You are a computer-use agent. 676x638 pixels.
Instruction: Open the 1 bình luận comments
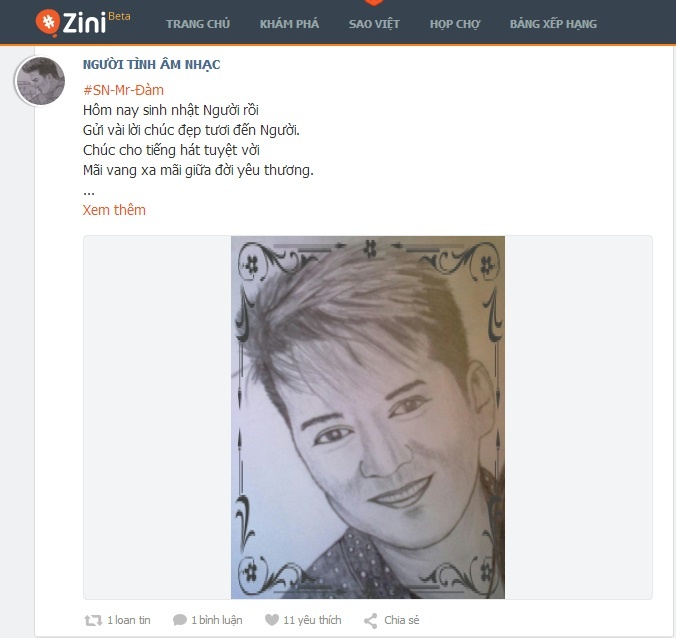[217, 620]
